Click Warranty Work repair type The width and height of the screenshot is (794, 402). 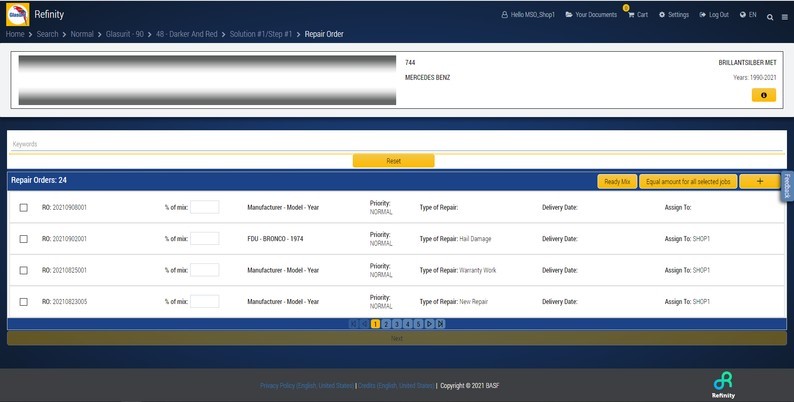tap(478, 270)
